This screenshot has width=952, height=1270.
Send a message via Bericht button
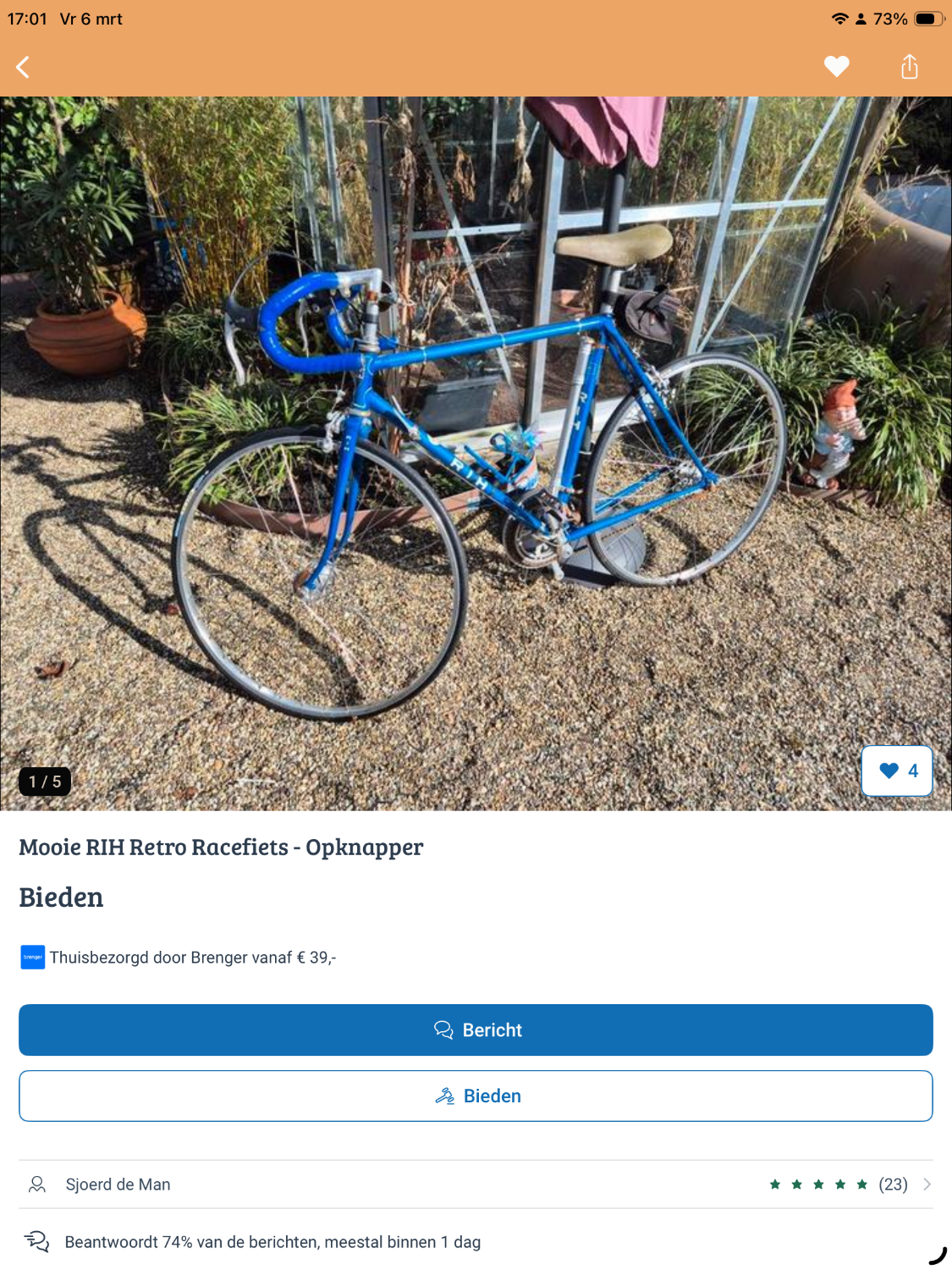click(x=476, y=1030)
